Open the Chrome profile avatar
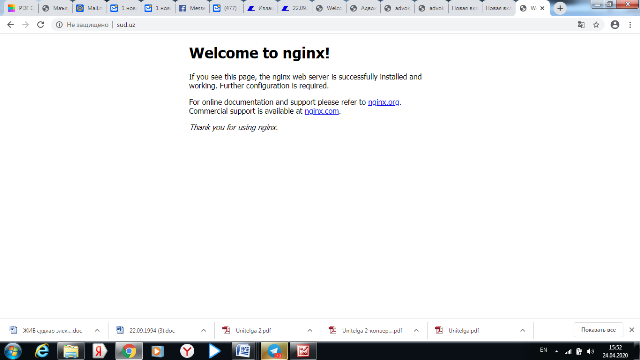 615,25
